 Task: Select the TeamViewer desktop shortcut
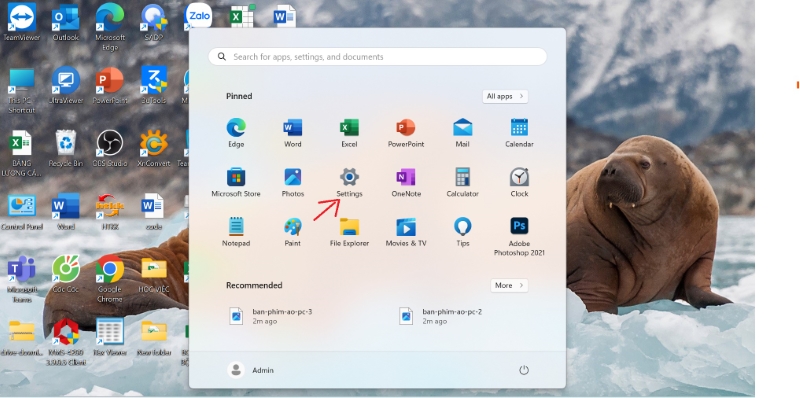pyautogui.click(x=21, y=22)
